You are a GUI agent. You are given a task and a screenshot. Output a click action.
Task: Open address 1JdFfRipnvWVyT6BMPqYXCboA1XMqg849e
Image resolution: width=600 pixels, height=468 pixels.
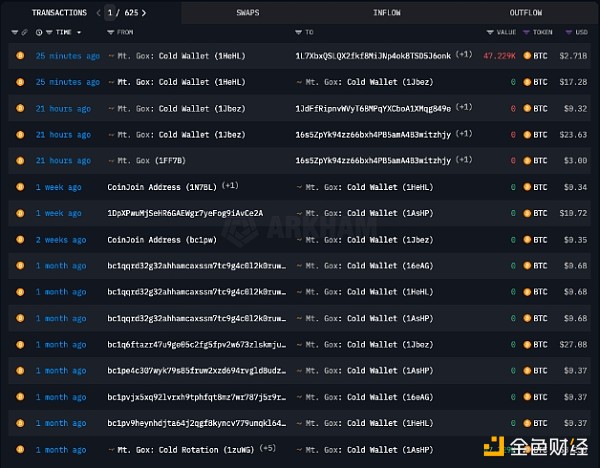point(373,109)
